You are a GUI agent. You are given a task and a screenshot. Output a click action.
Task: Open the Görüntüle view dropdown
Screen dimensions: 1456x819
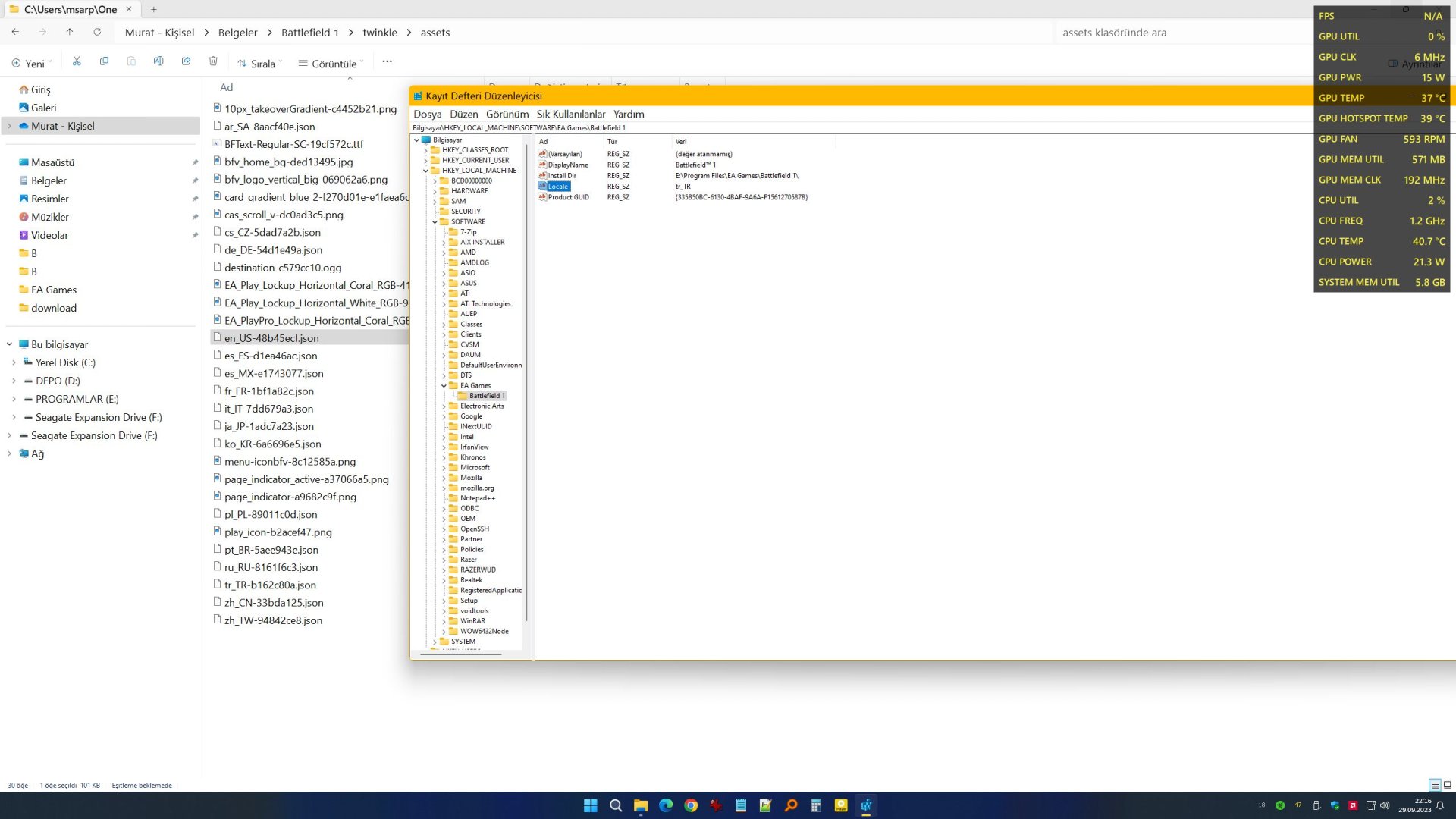(x=331, y=64)
